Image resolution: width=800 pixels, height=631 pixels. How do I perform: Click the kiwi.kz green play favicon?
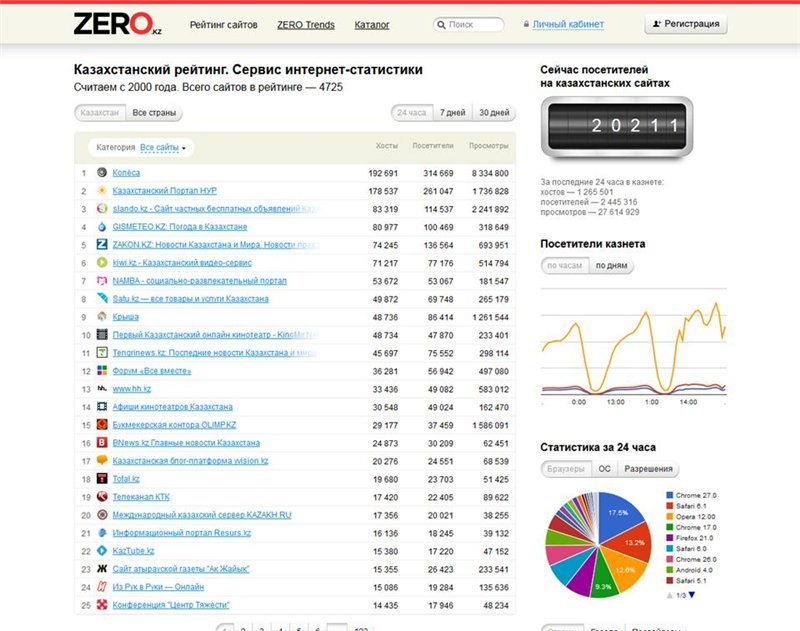[x=102, y=262]
